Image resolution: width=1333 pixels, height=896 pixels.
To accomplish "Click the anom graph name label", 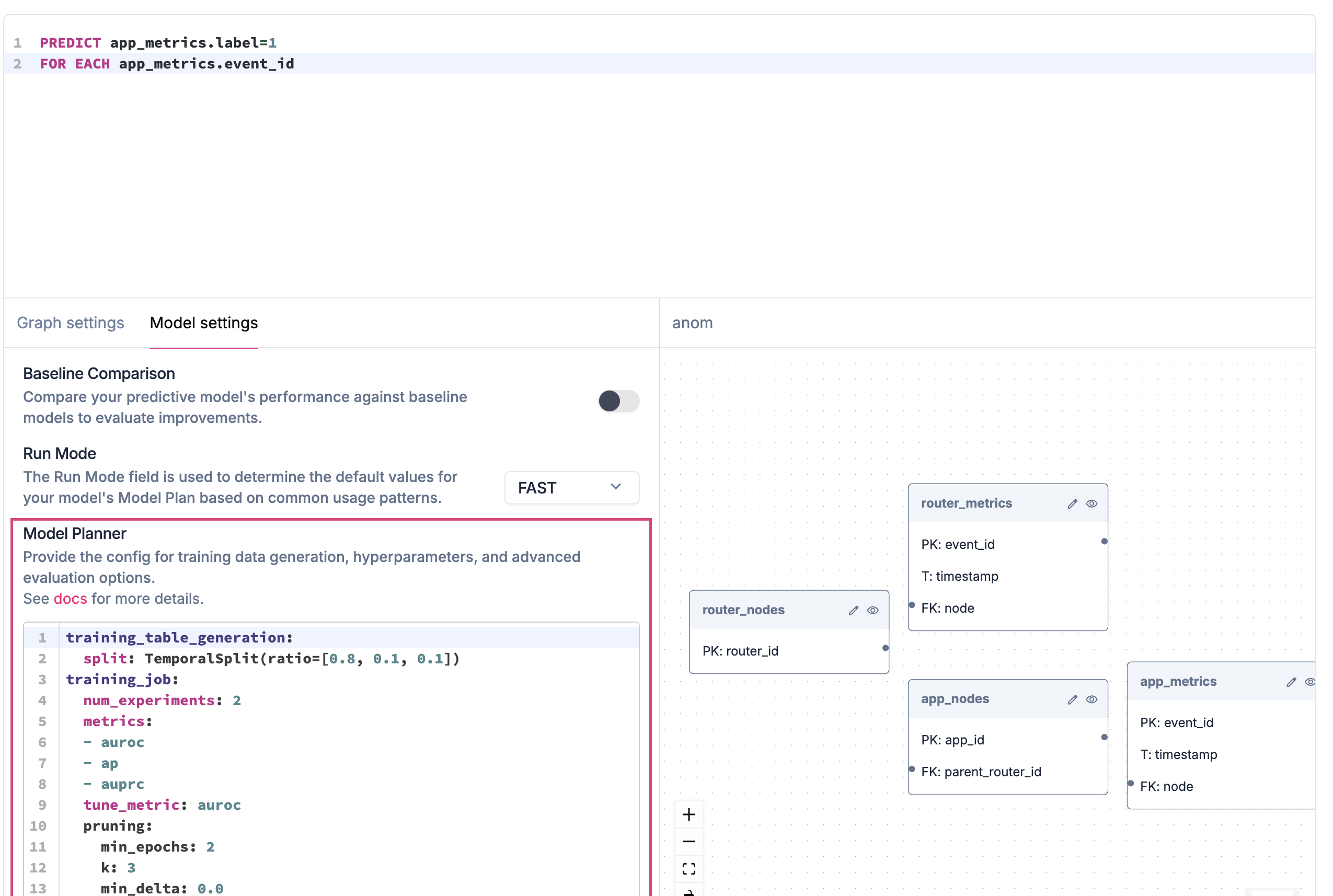I will (x=692, y=323).
